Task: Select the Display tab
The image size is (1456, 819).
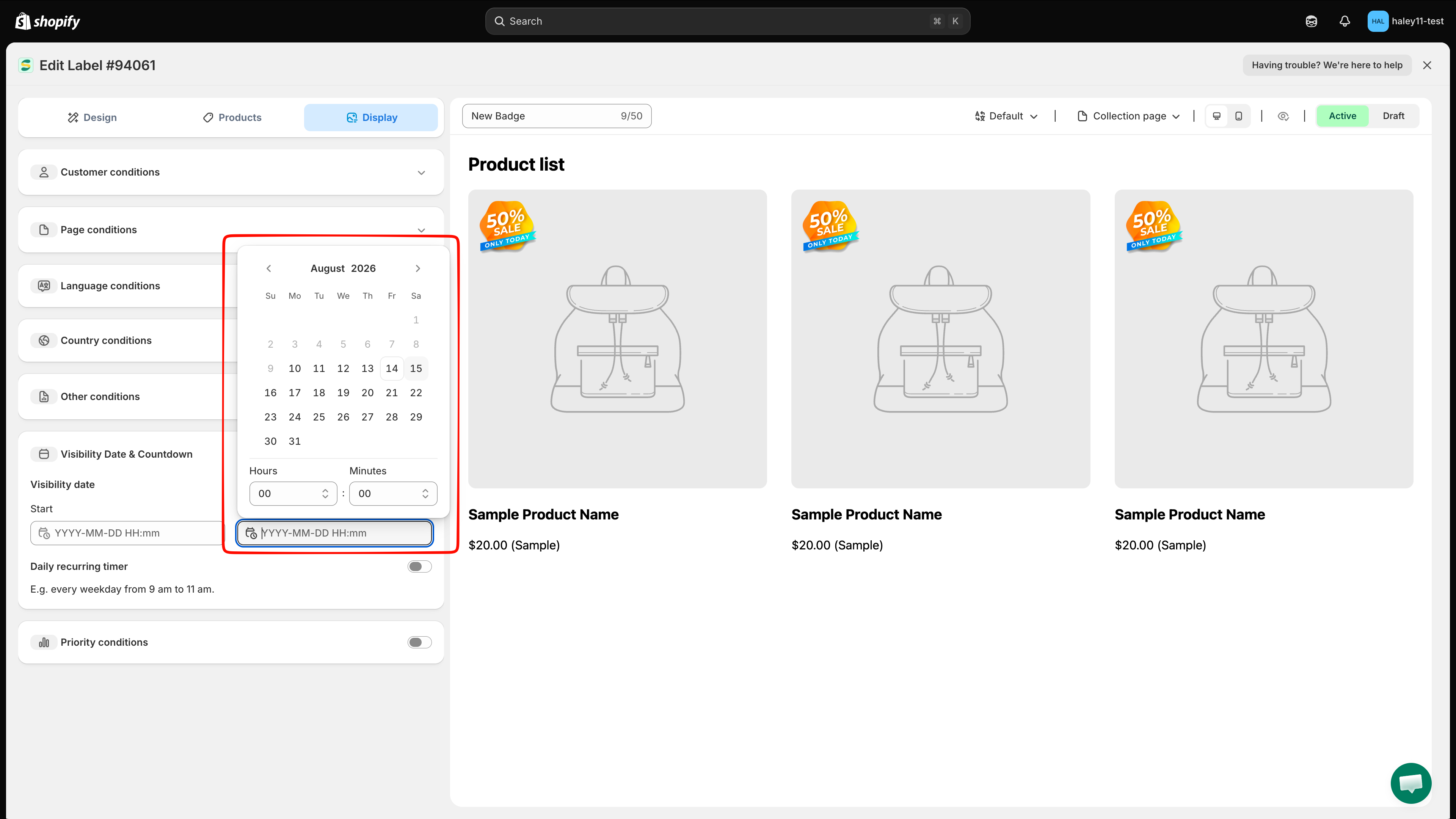Action: point(371,117)
